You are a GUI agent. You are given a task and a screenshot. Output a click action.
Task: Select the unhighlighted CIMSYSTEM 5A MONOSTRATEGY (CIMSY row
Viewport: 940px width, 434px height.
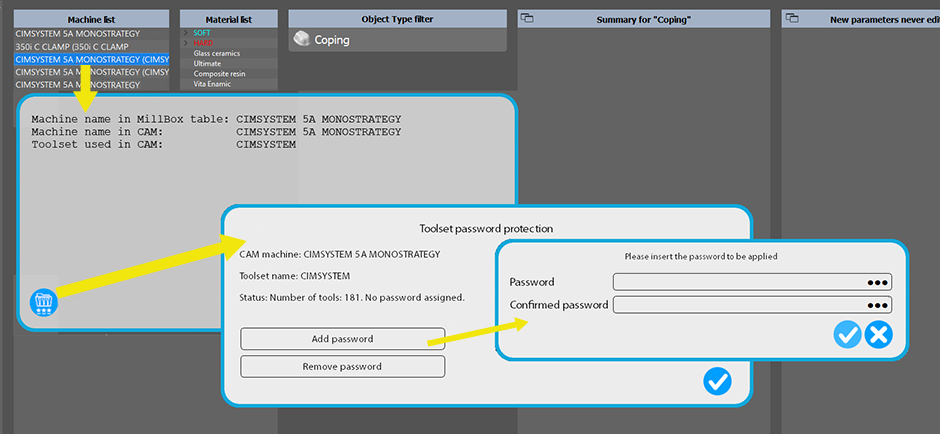[91, 72]
